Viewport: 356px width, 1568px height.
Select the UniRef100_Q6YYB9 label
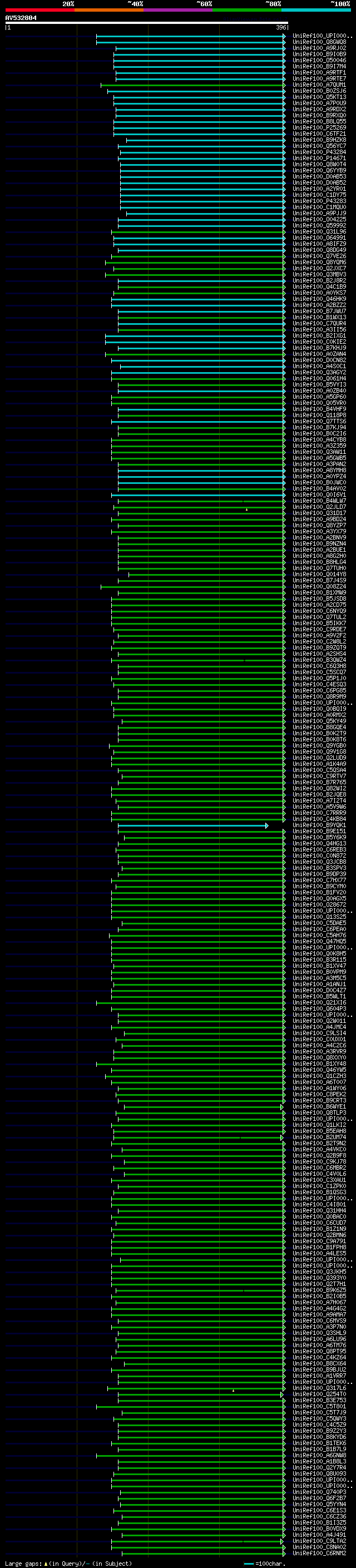(319, 171)
